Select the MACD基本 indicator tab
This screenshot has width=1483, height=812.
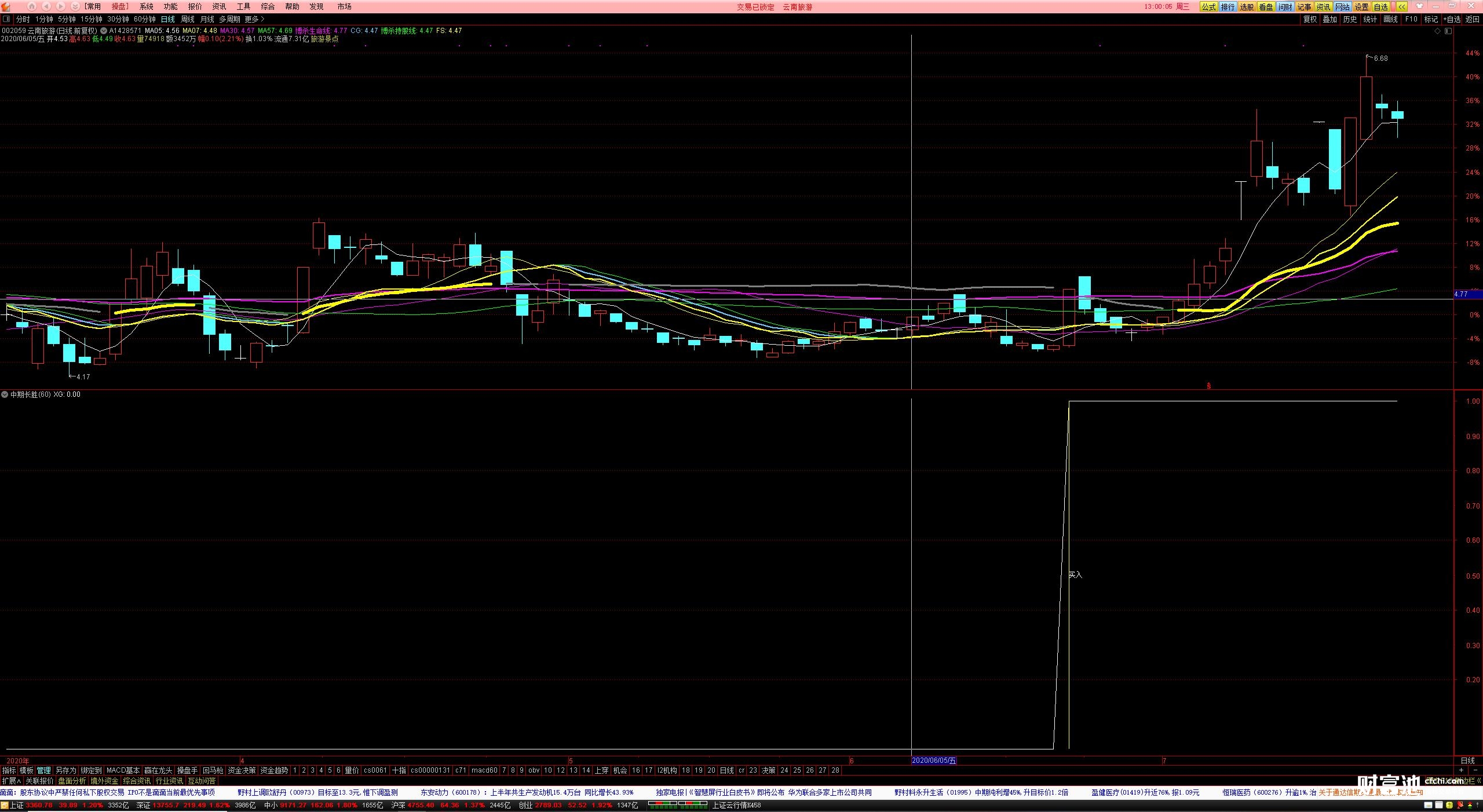tap(123, 770)
